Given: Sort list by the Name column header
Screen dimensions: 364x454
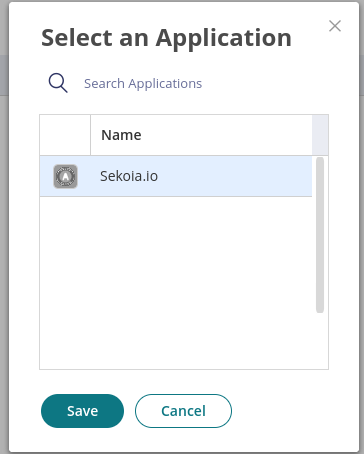Looking at the screenshot, I should [201, 135].
